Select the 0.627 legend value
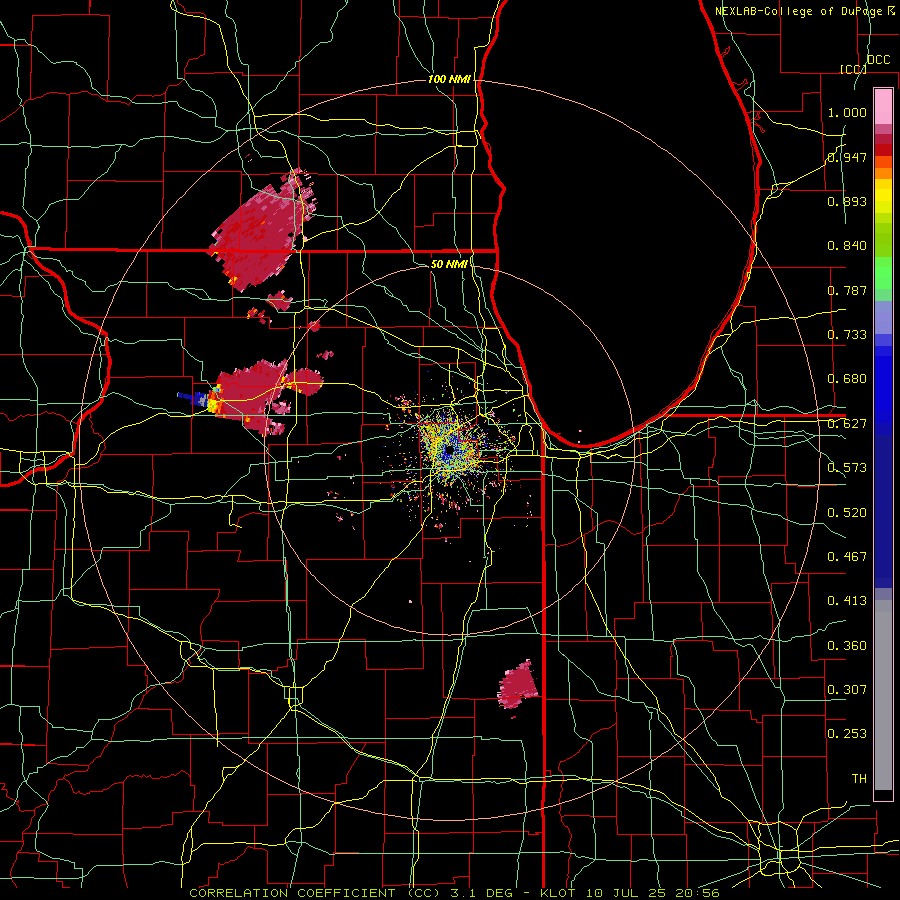 pyautogui.click(x=847, y=424)
